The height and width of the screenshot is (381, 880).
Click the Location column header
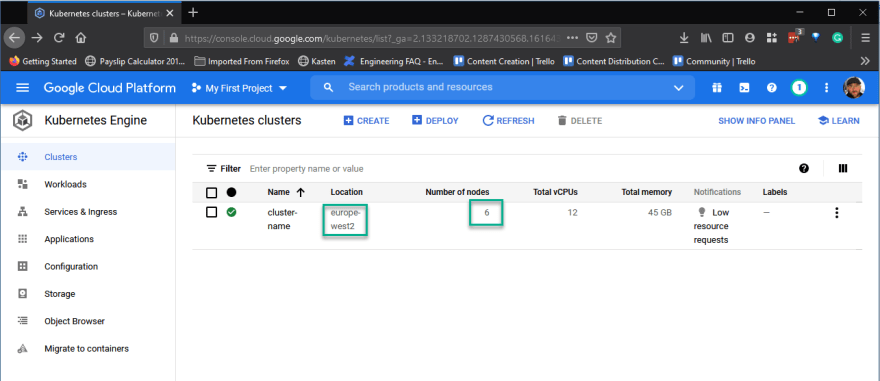coord(346,192)
